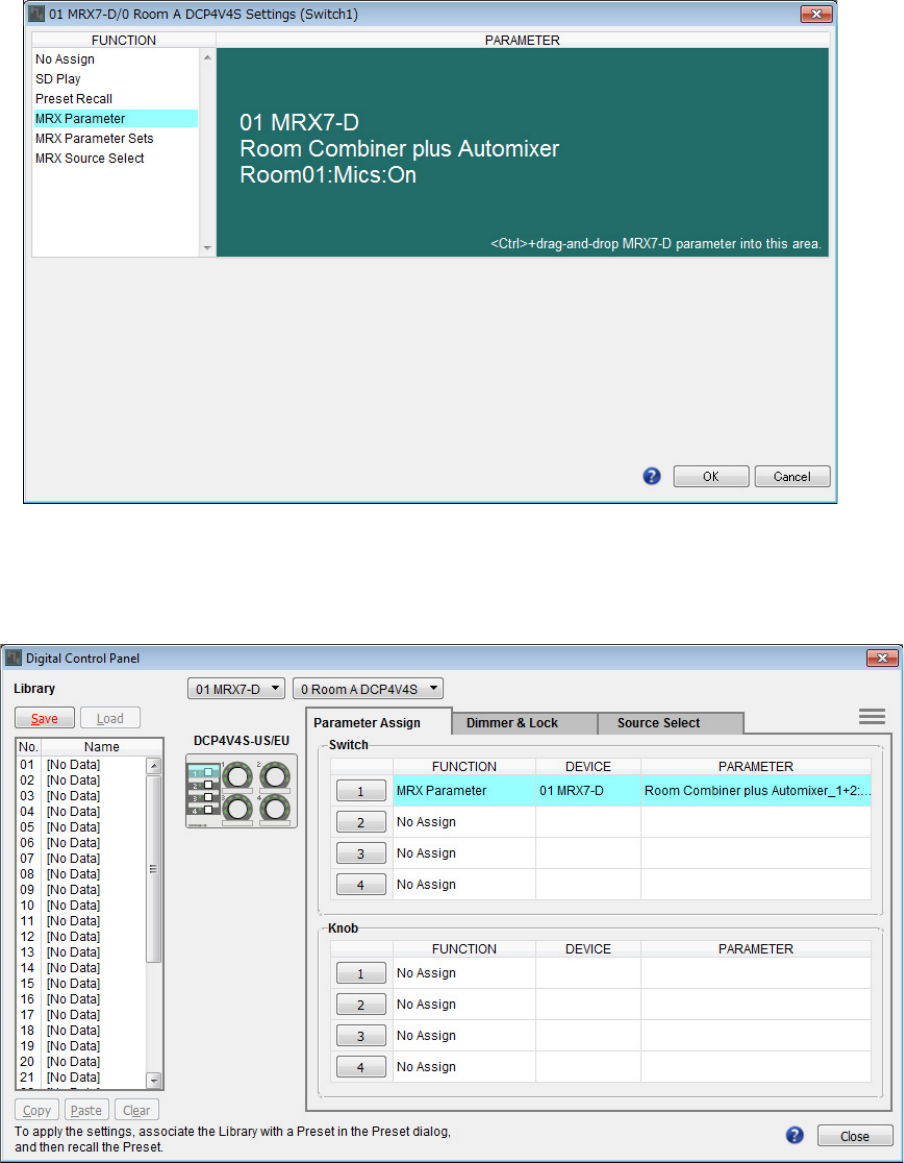Screen dimensions: 904x1163
Task: Click the Digital Control Panel title icon
Action: (13, 658)
